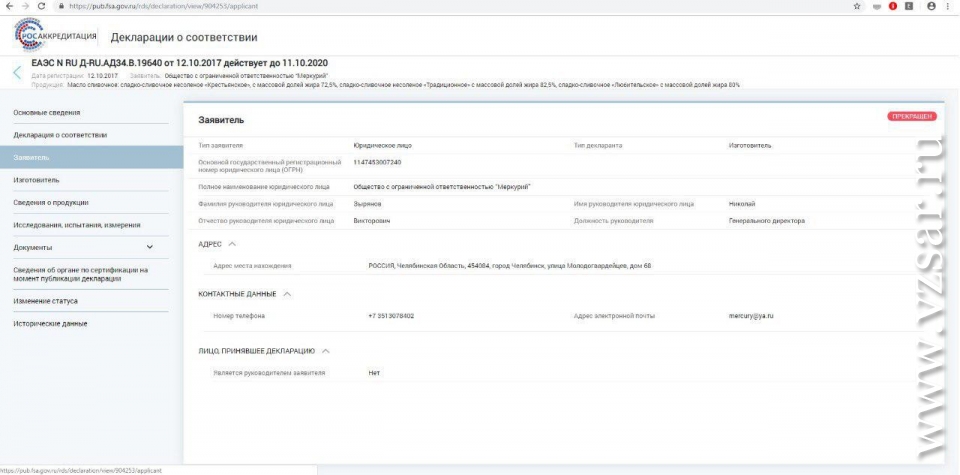Viewport: 960px width, 475px height.
Task: Click the browser back arrow
Action: 8,6
